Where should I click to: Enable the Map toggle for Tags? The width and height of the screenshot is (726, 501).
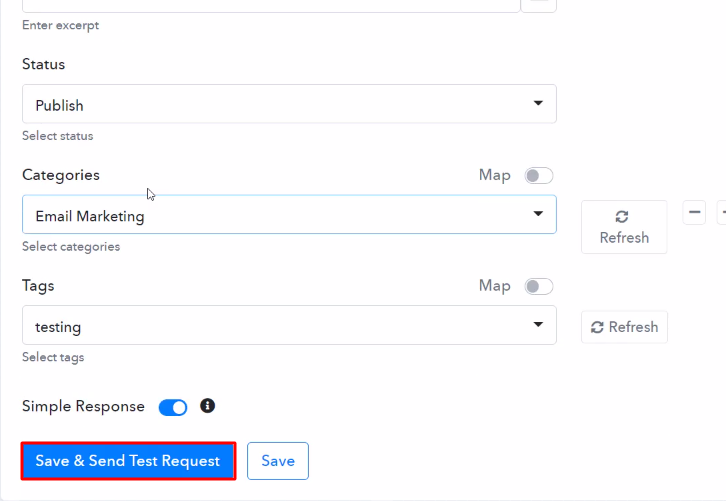(x=539, y=287)
